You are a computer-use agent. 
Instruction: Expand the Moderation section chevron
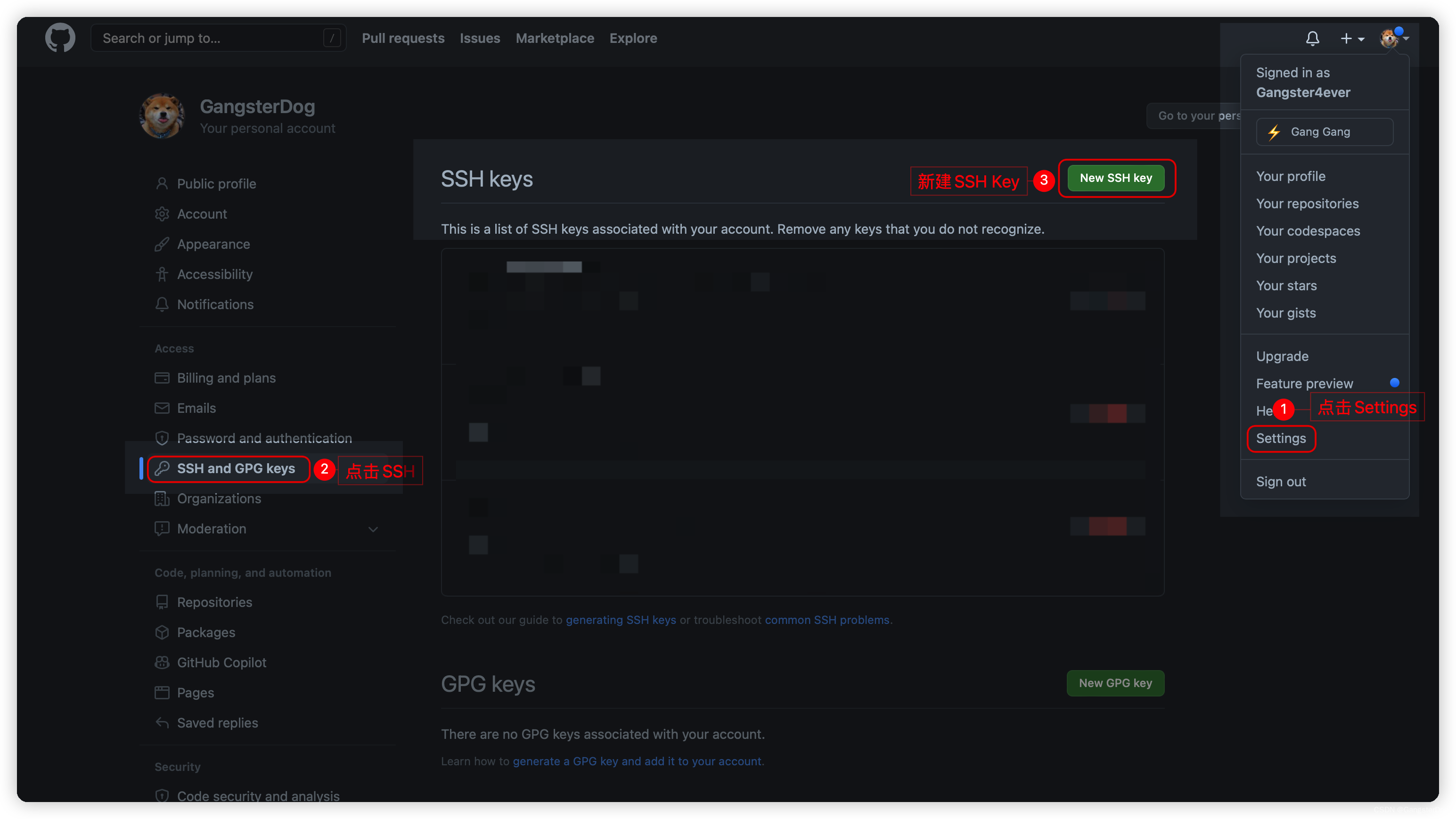(373, 529)
